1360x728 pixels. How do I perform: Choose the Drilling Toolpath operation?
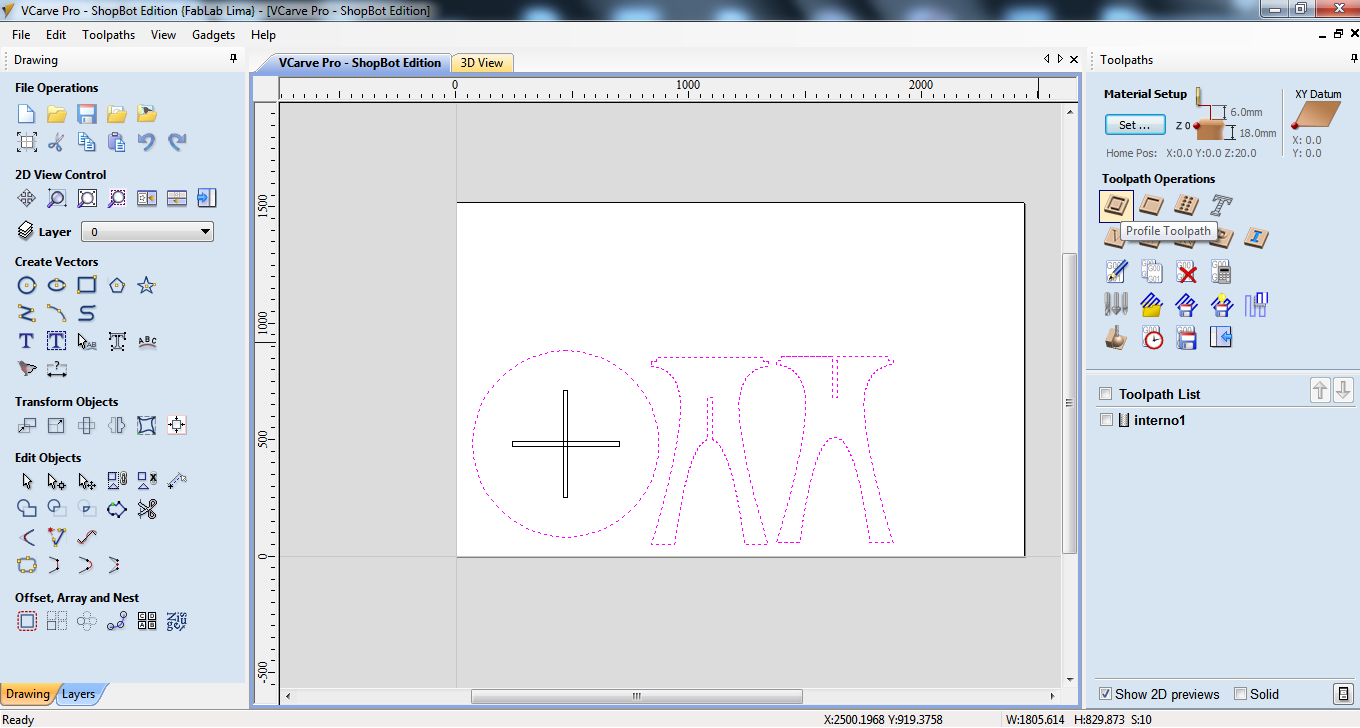[x=1186, y=206]
